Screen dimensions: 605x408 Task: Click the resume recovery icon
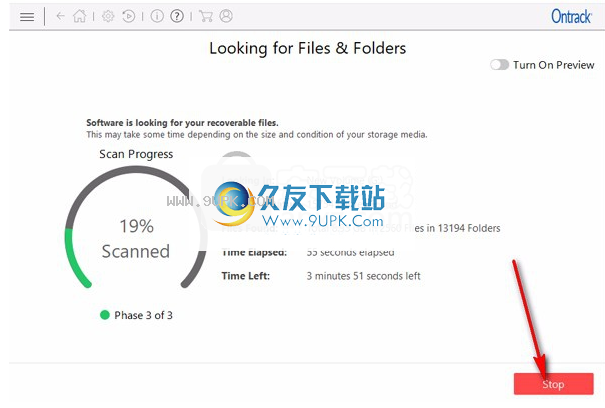tap(128, 16)
